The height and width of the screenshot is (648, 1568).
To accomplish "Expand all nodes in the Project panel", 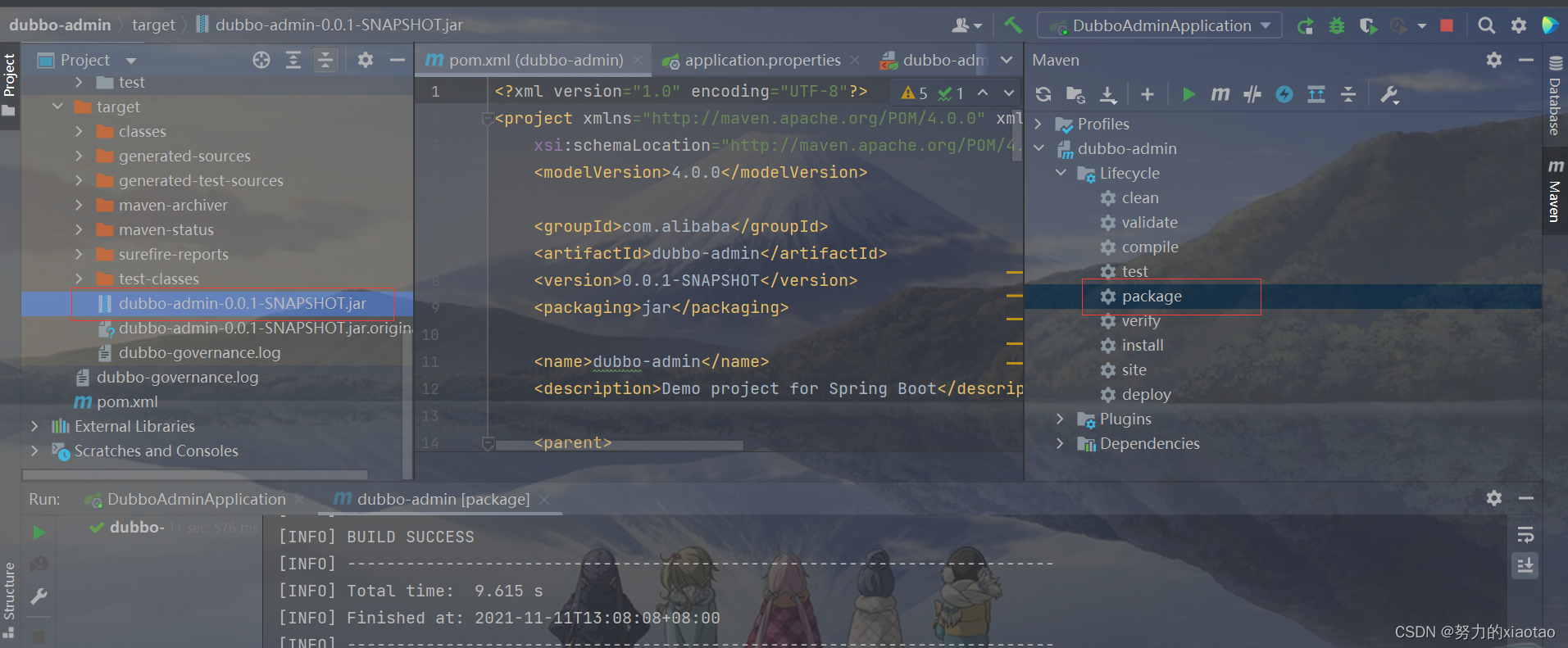I will pos(293,60).
